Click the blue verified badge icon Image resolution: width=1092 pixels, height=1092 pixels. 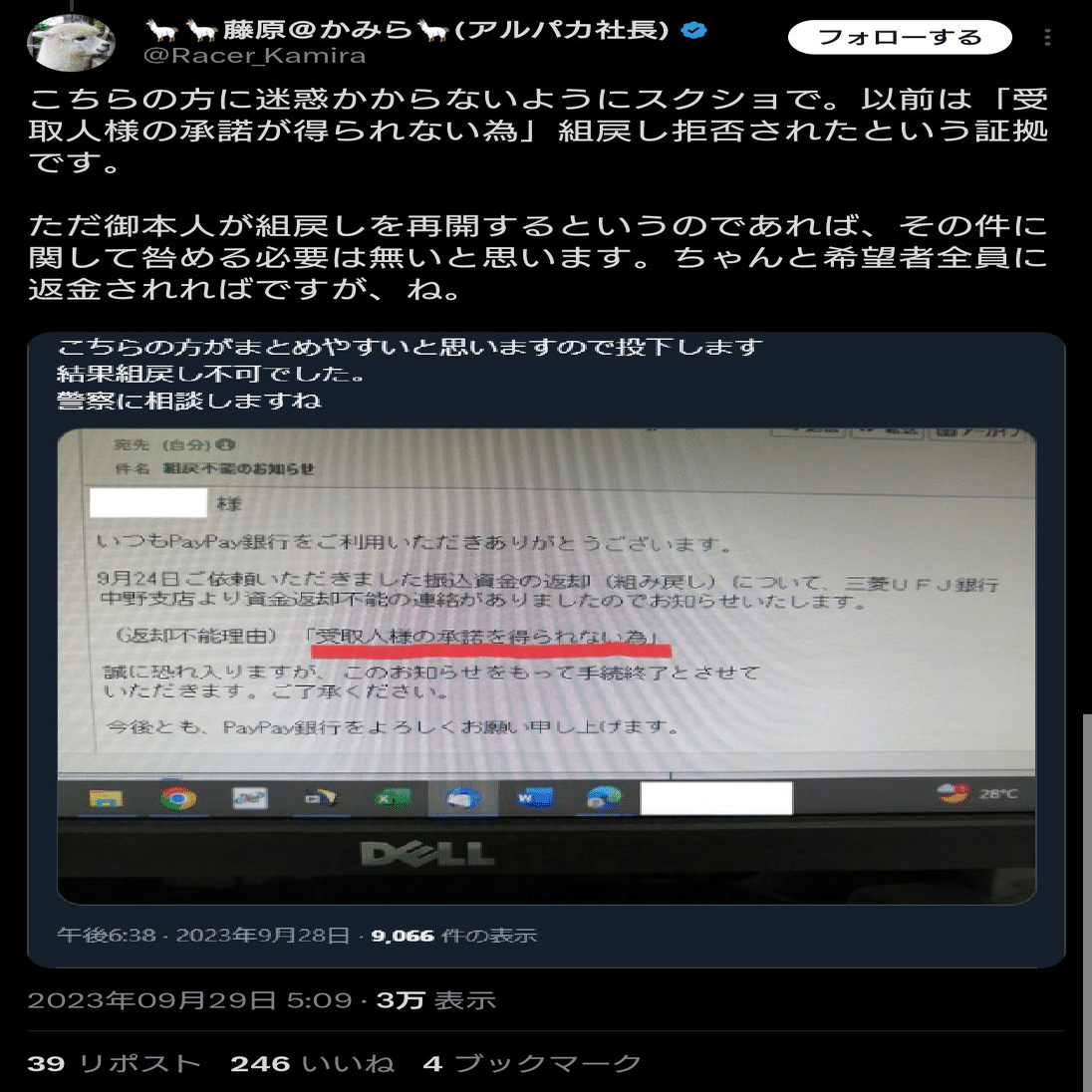click(x=693, y=30)
